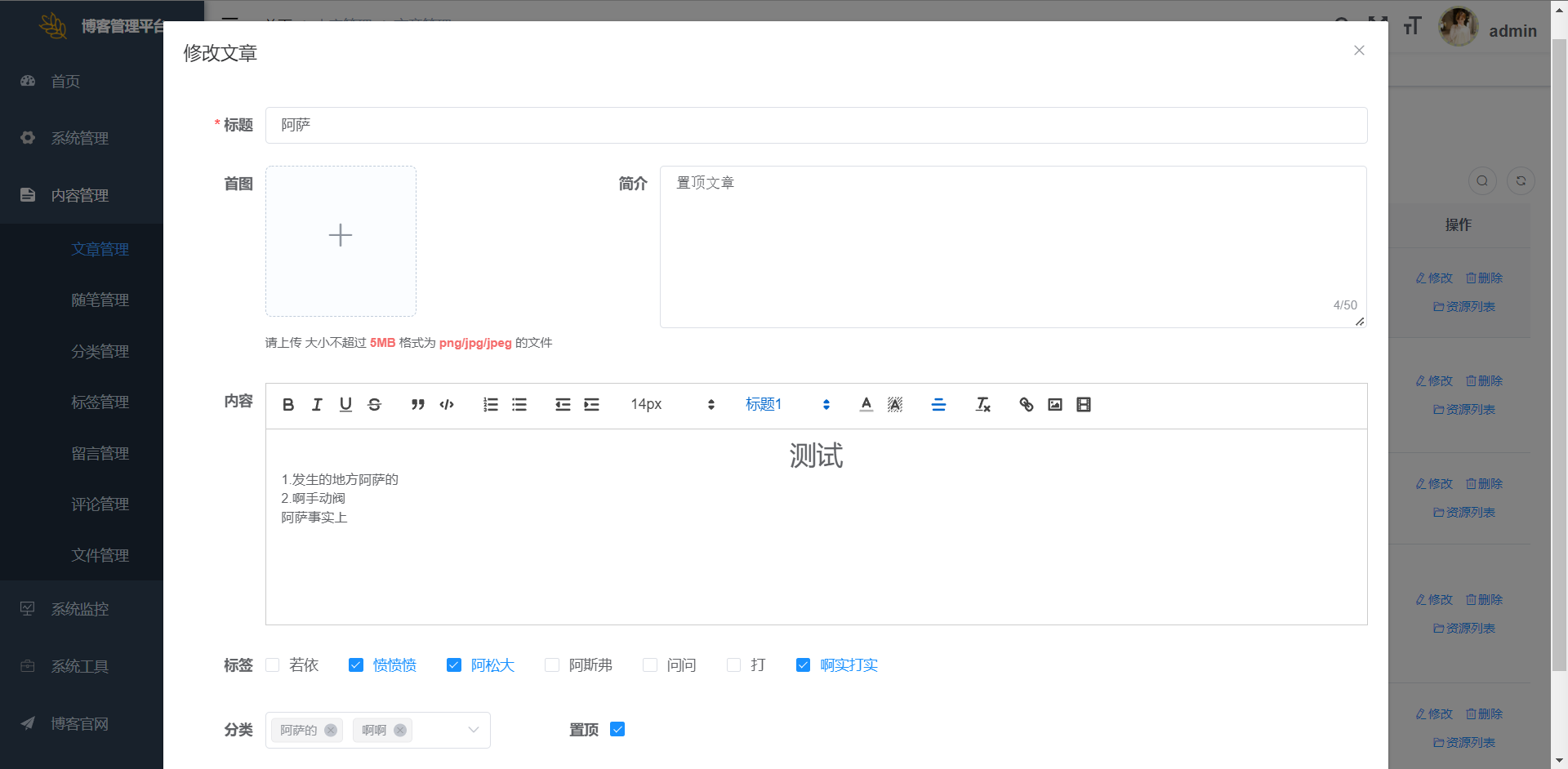Open the 标题1 heading dropdown
The image size is (1568, 769).
787,405
